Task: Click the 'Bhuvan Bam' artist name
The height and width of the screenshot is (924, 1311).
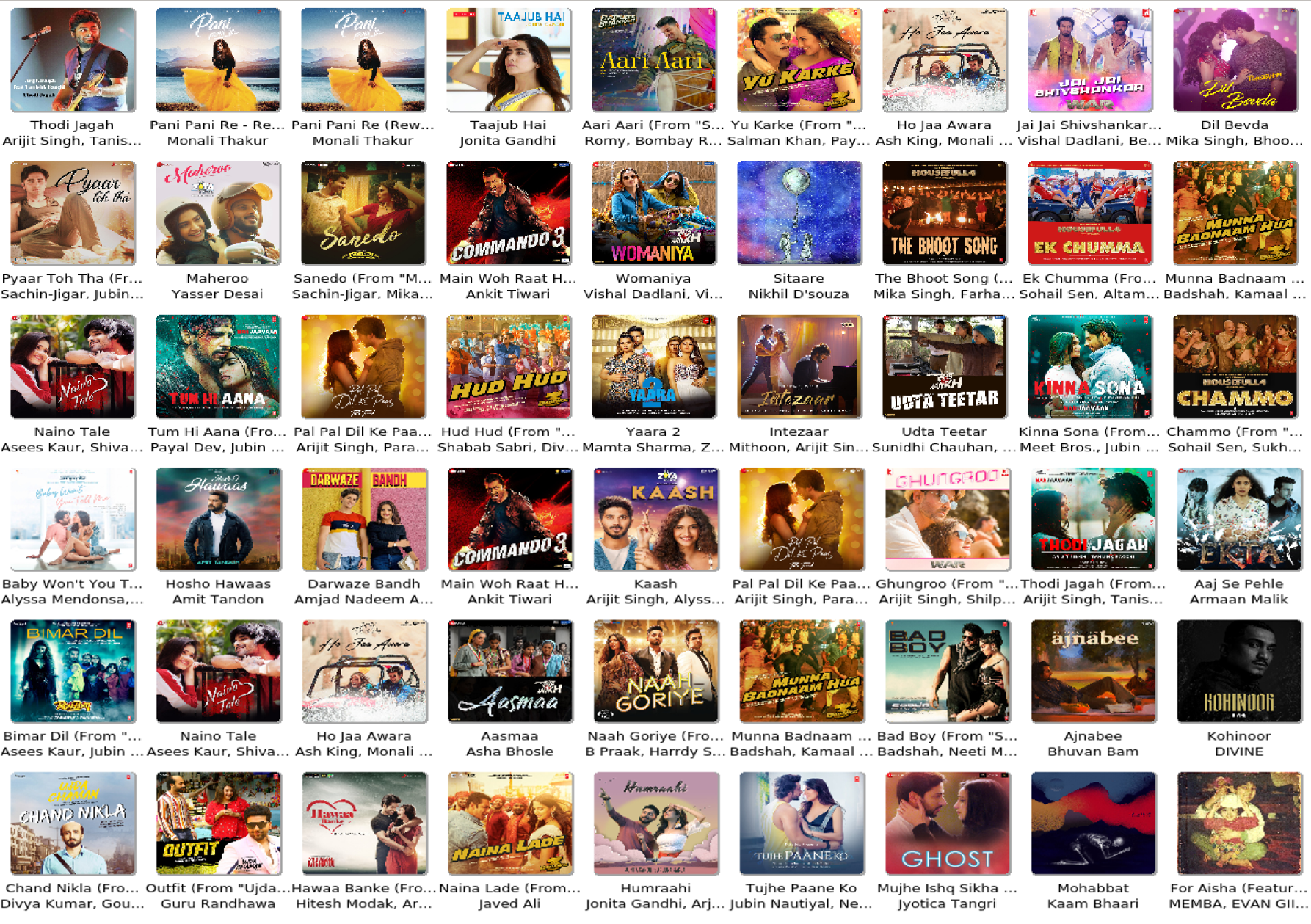Action: point(1093,752)
